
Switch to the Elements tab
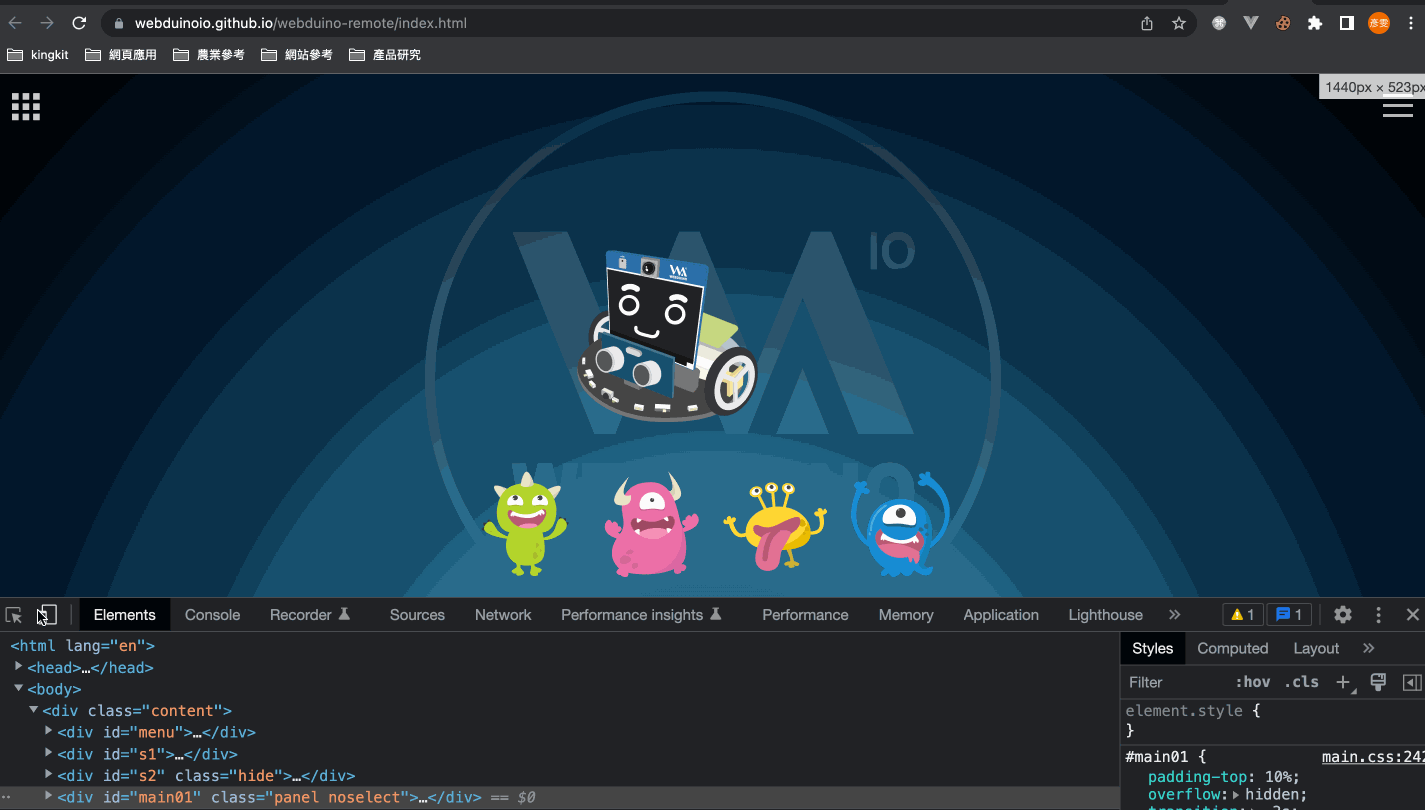pyautogui.click(x=125, y=615)
